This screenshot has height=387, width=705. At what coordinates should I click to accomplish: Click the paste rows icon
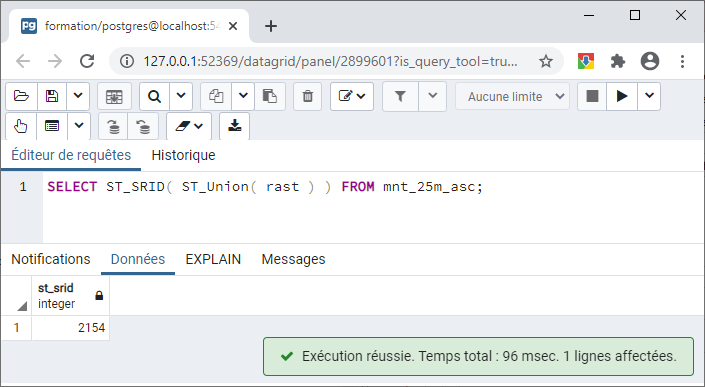pos(270,96)
